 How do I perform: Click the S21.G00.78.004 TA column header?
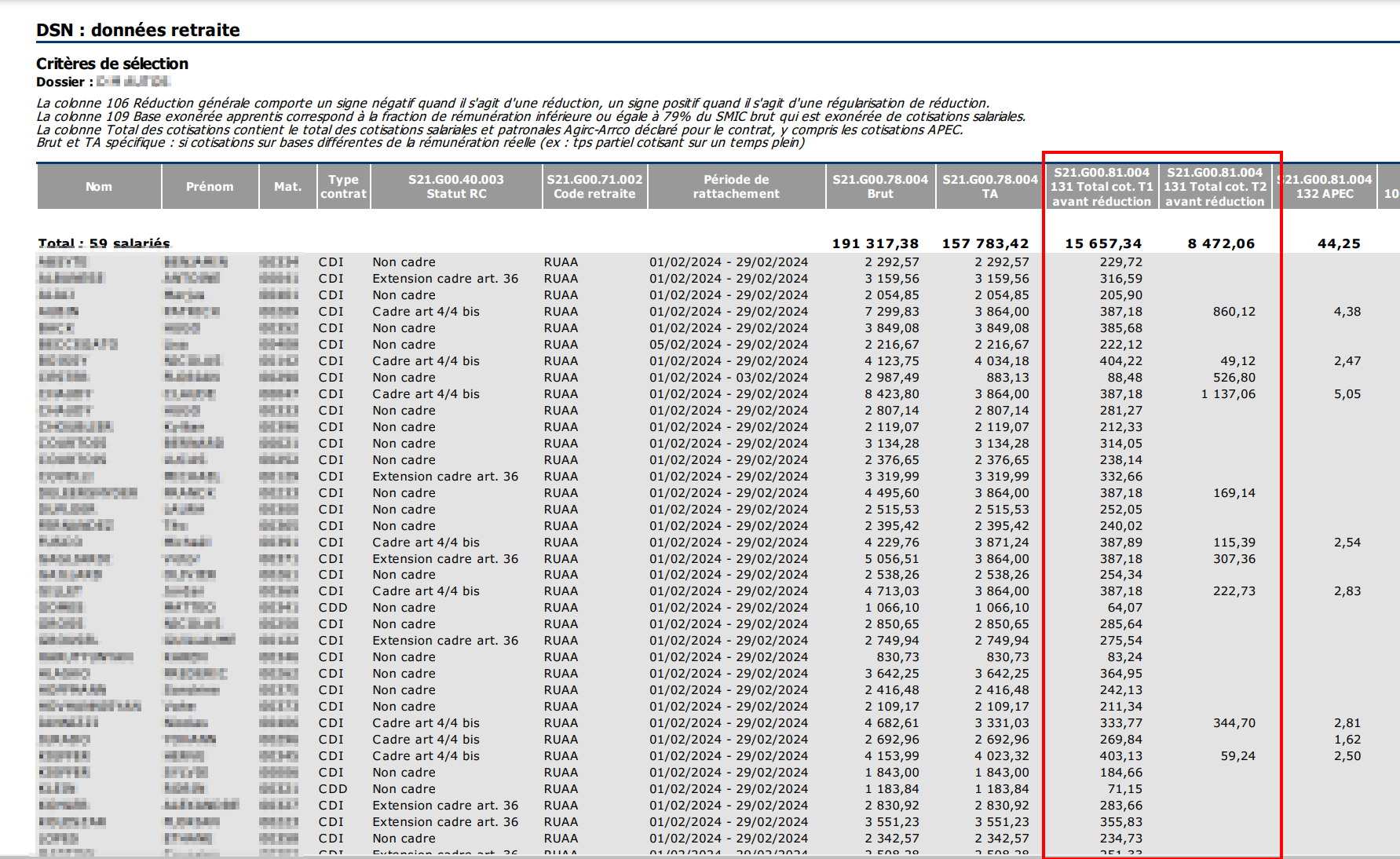[990, 187]
